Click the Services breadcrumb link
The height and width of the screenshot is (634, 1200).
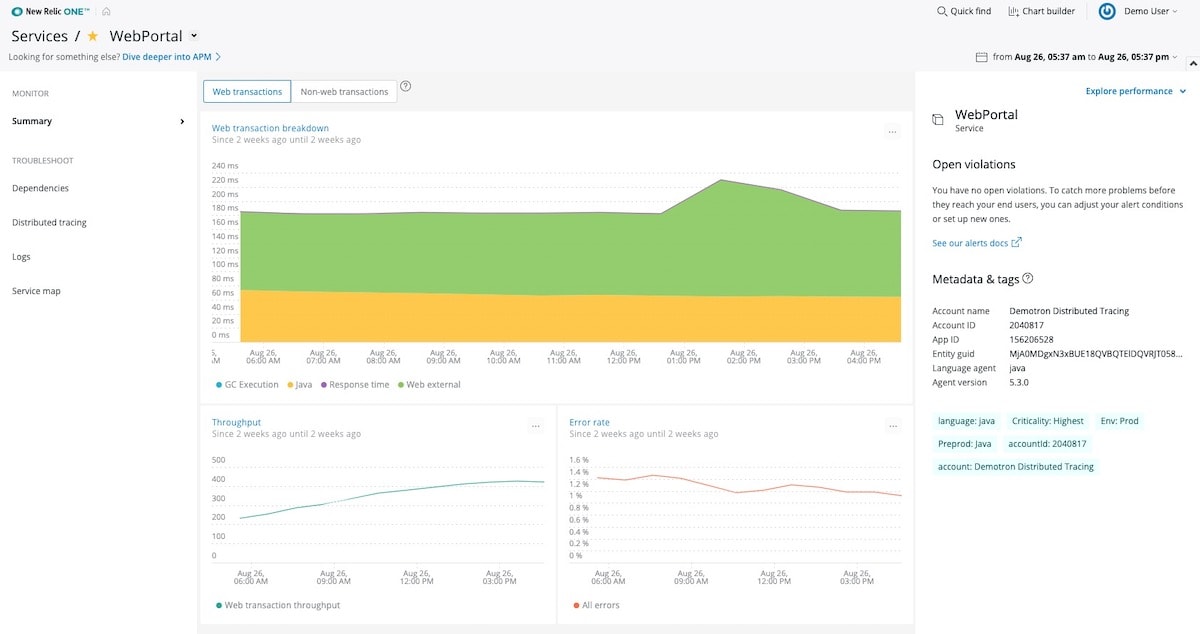(x=40, y=36)
